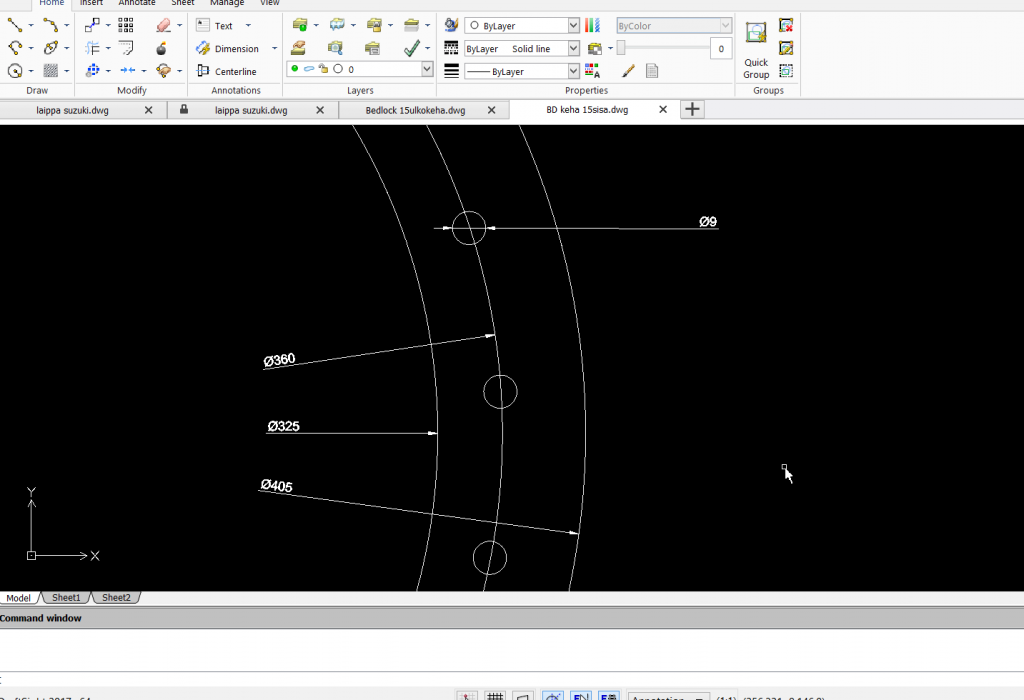Image resolution: width=1024 pixels, height=700 pixels.
Task: Click the ungroup icon with red X
Action: 786,25
